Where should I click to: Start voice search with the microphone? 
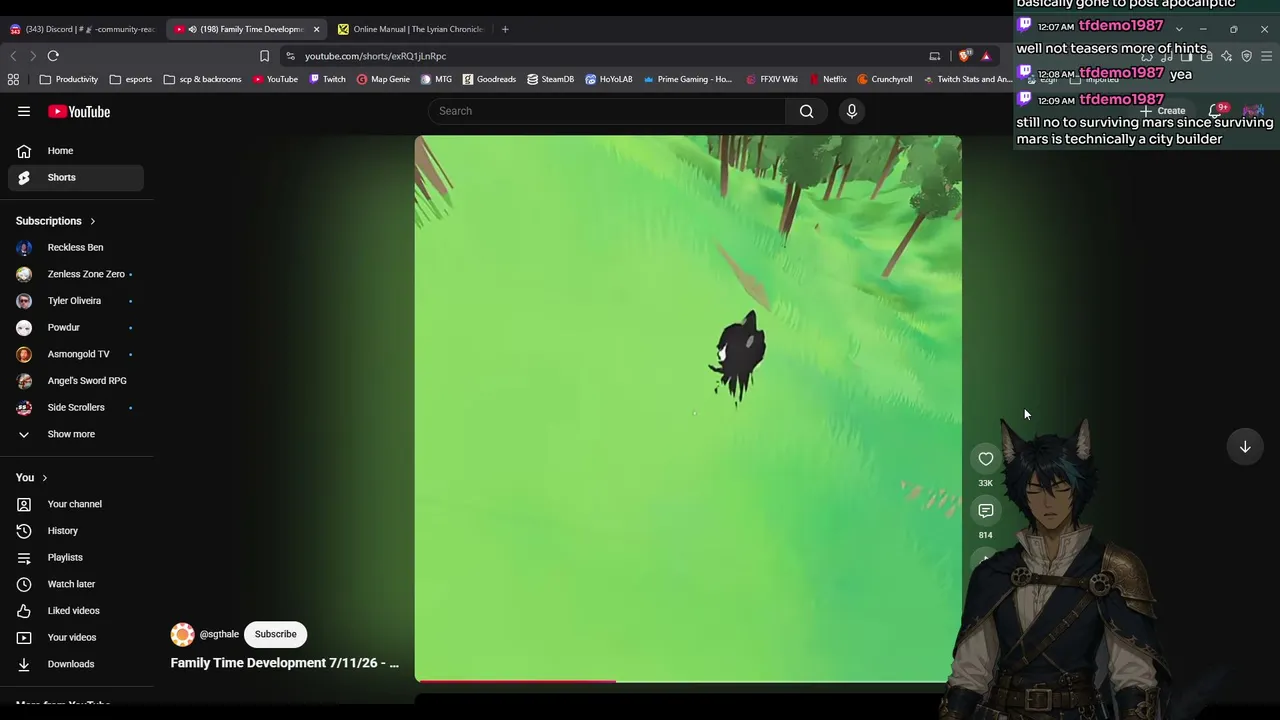(x=852, y=111)
